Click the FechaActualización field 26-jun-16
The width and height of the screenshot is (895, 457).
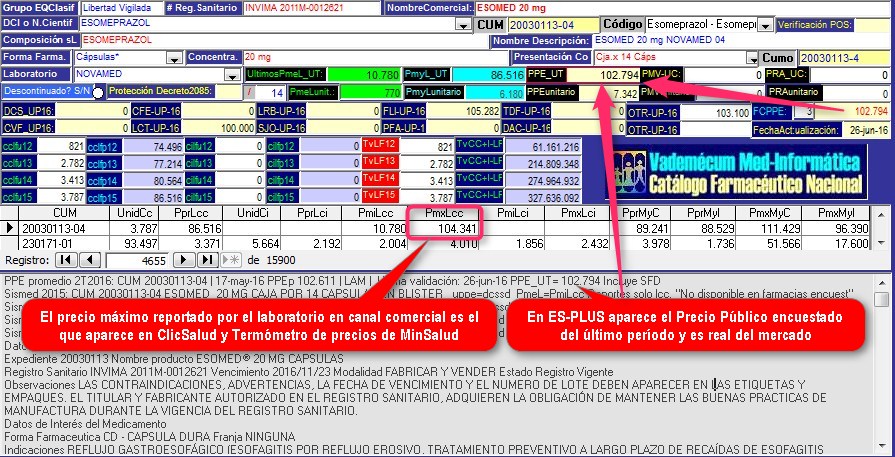coord(866,131)
